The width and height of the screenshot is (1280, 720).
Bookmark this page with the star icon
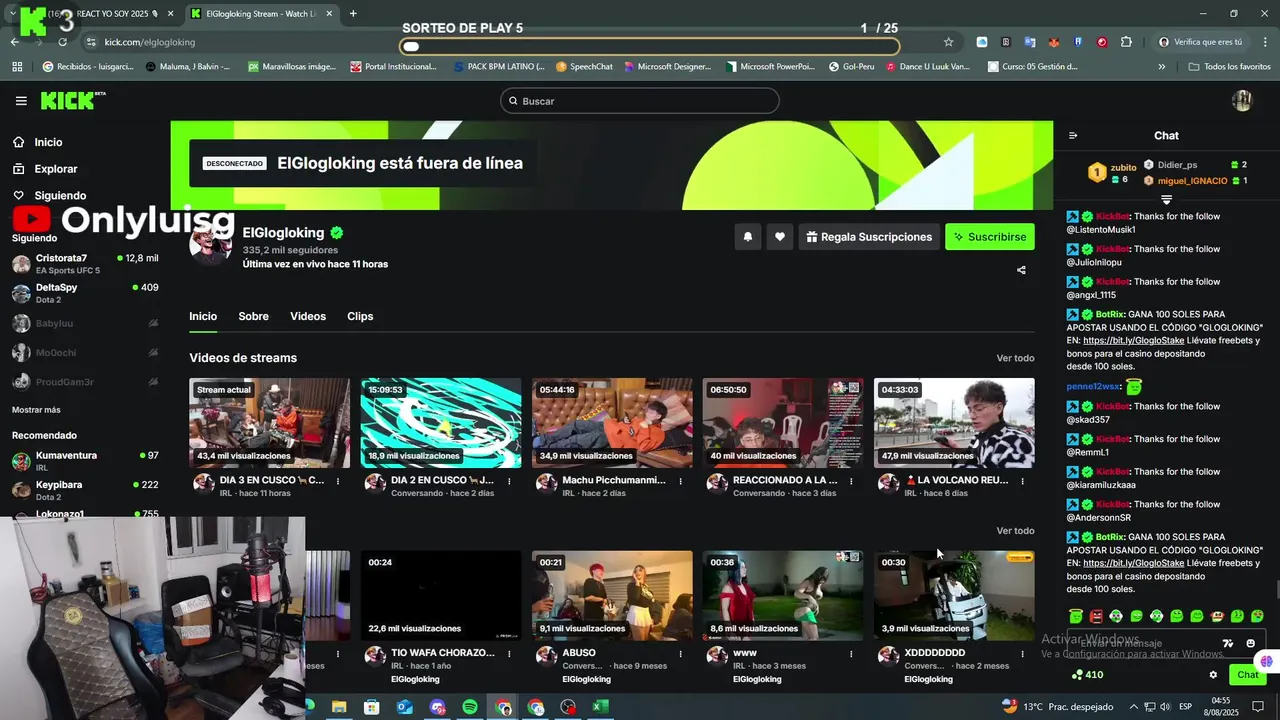[x=948, y=42]
